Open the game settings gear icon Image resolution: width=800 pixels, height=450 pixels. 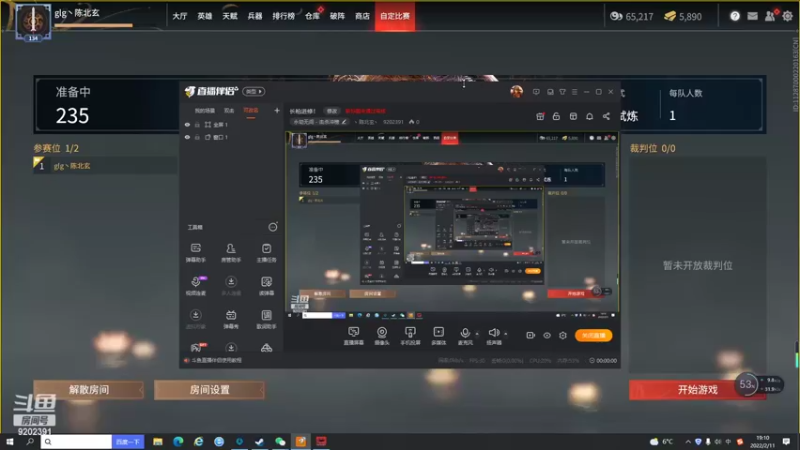(787, 16)
